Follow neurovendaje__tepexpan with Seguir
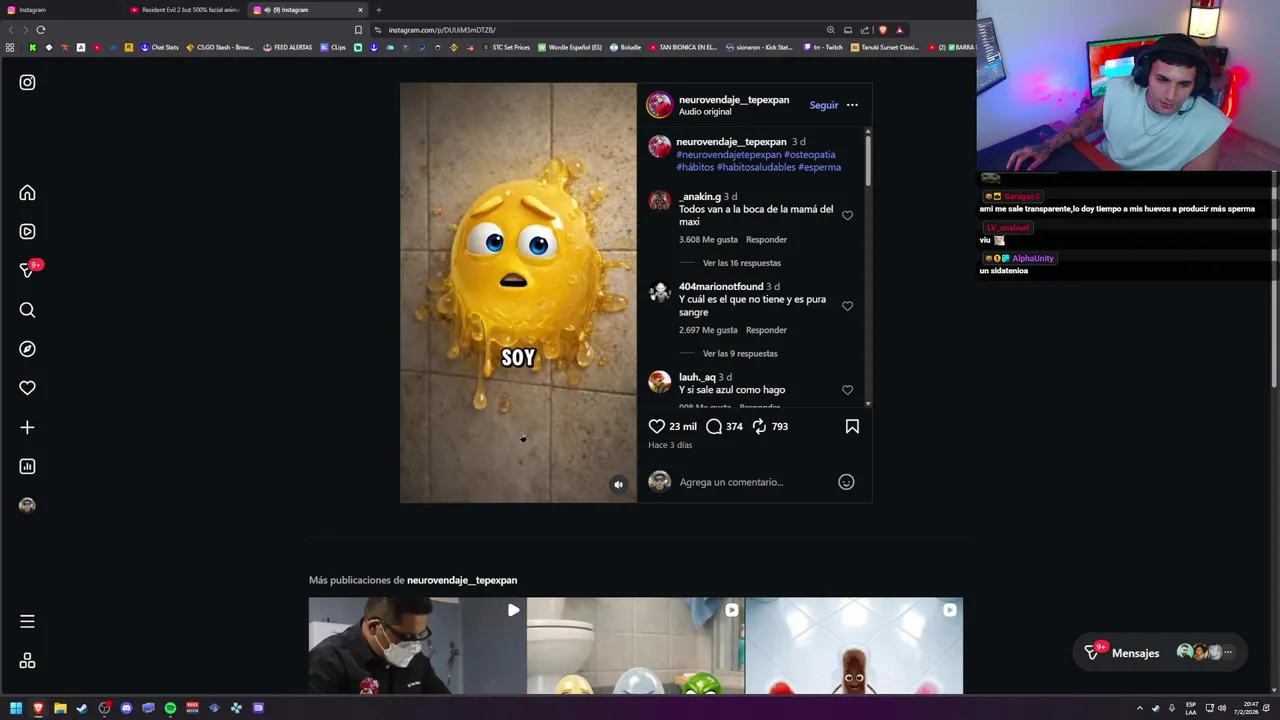This screenshot has height=720, width=1280. [824, 105]
